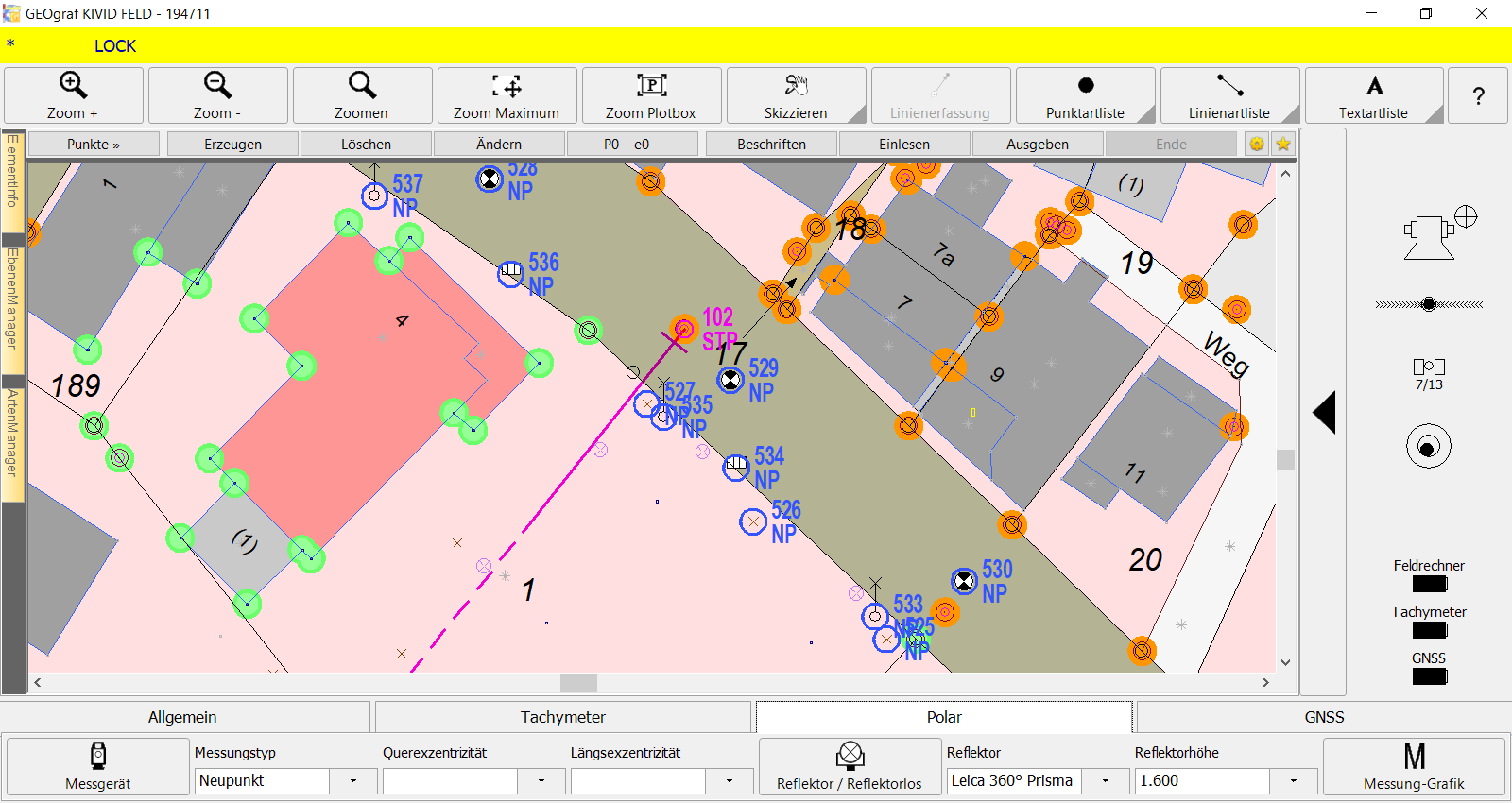Open the Messung-Grafik view

click(x=1414, y=766)
